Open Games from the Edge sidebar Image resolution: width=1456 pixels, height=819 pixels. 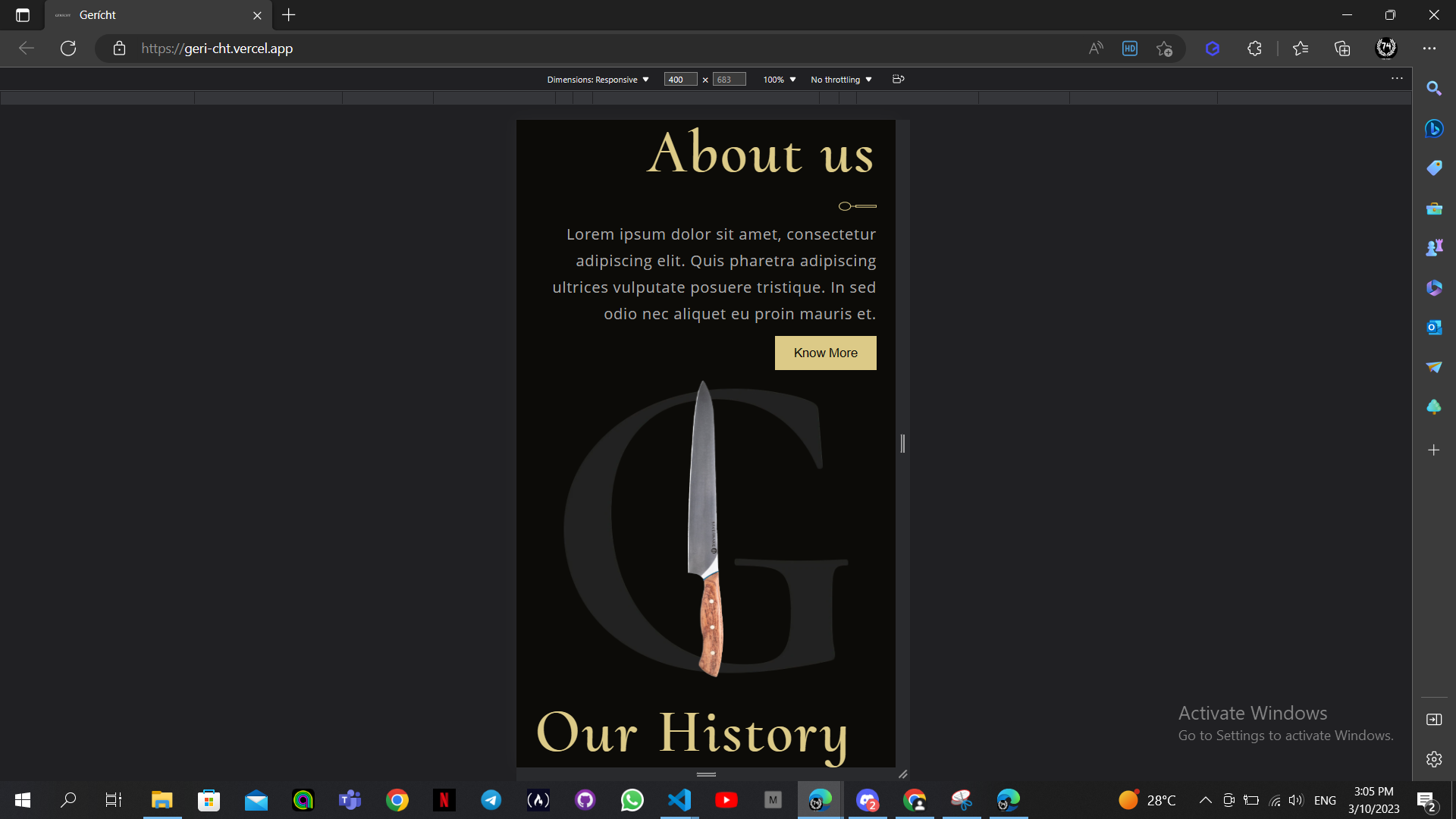pos(1435,246)
